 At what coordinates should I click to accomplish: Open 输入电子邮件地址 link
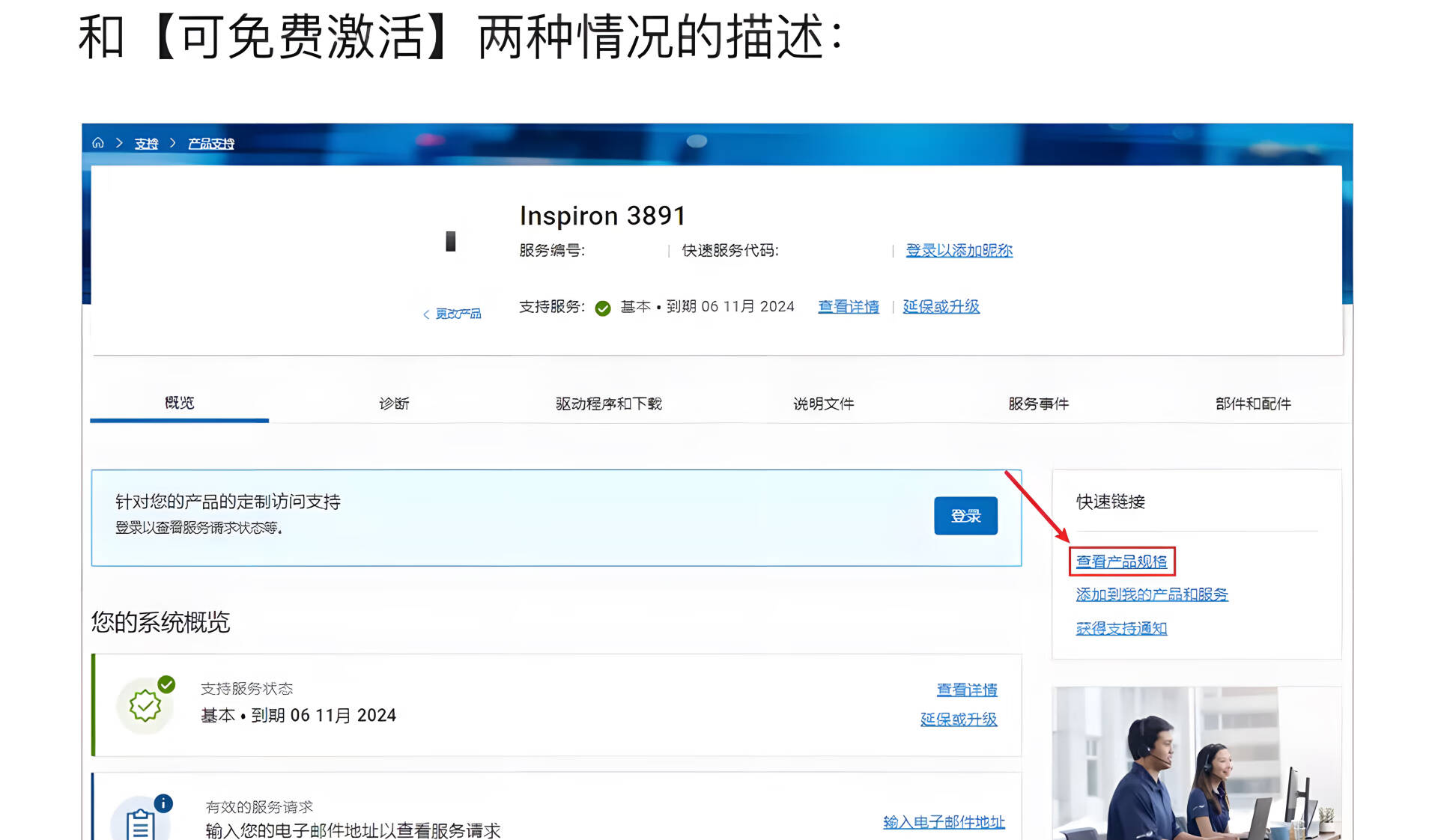944,822
